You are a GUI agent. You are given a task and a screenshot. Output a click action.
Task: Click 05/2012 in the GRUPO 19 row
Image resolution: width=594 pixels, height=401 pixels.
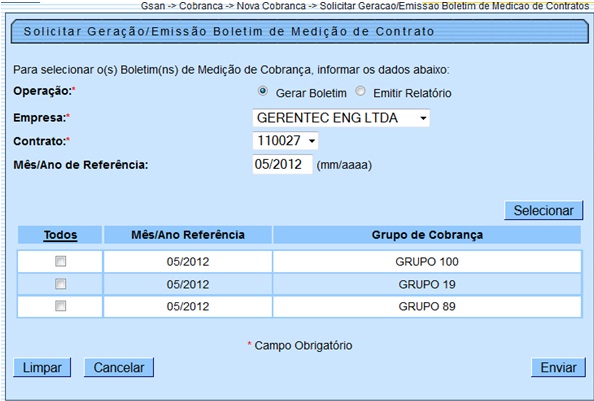coord(188,284)
